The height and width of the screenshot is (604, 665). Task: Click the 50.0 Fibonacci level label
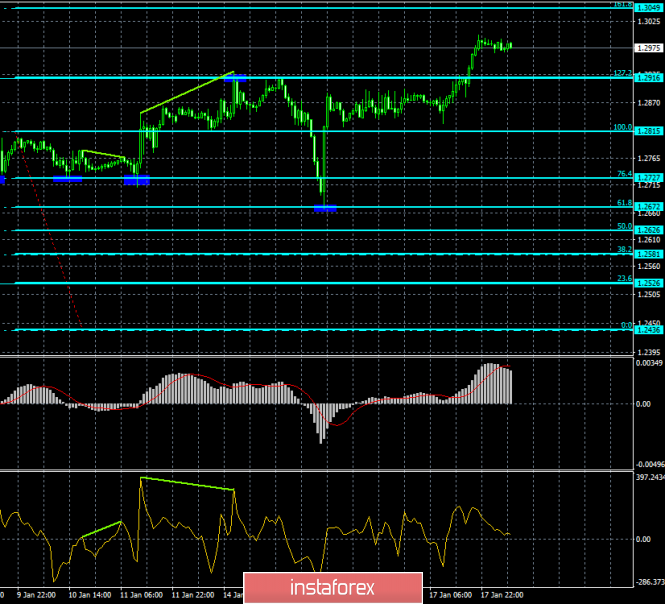(624, 226)
